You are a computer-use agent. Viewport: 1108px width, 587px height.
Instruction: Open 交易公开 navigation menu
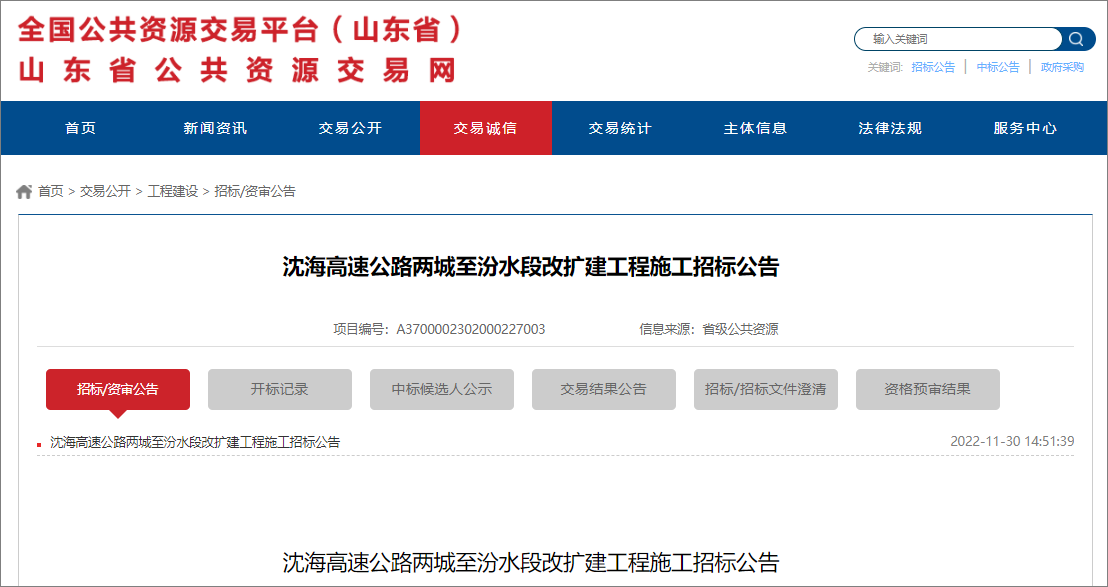pyautogui.click(x=350, y=128)
